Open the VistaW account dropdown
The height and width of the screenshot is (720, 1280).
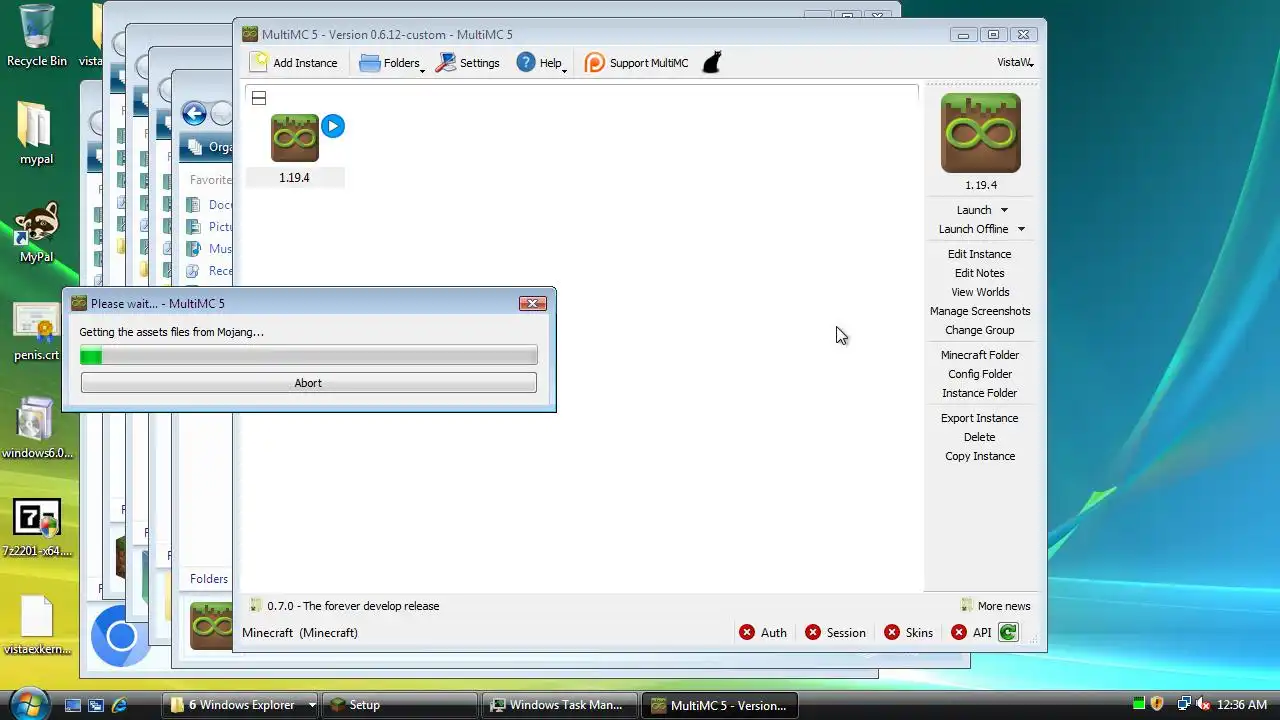pos(1015,62)
